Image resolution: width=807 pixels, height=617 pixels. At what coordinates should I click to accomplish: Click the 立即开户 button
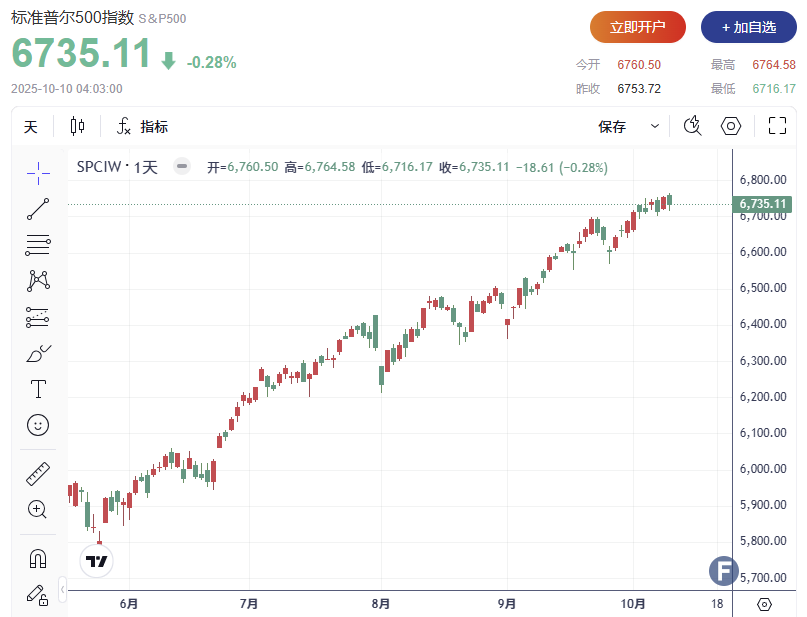click(637, 27)
